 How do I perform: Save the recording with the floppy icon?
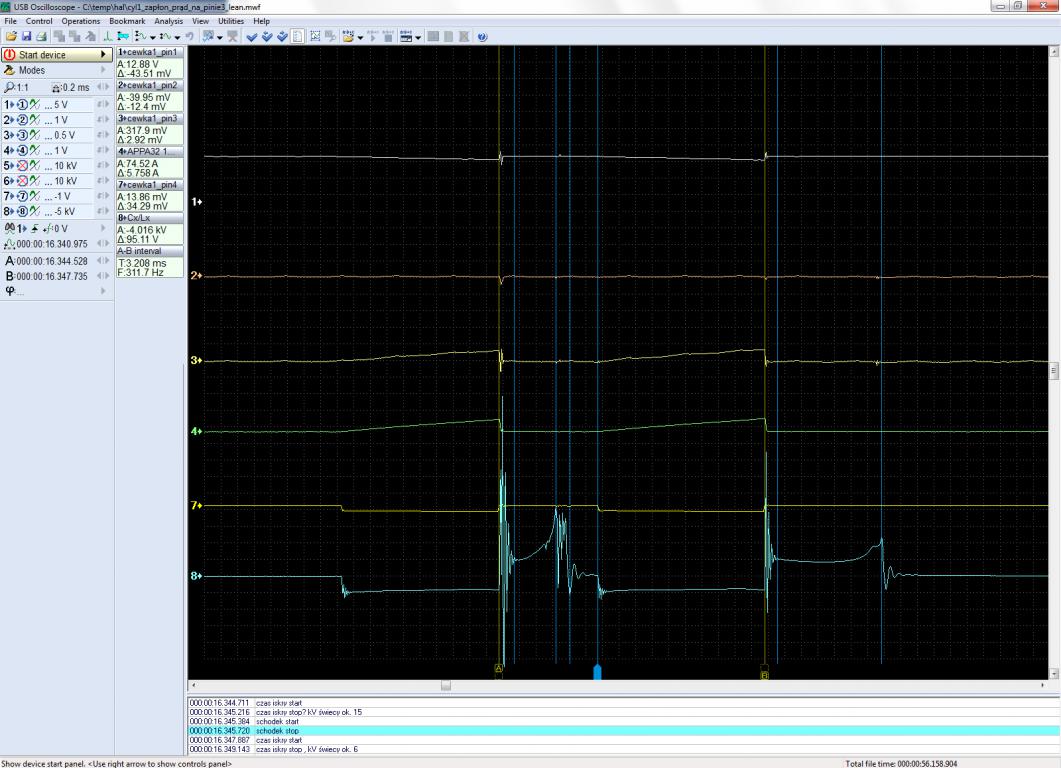coord(26,37)
